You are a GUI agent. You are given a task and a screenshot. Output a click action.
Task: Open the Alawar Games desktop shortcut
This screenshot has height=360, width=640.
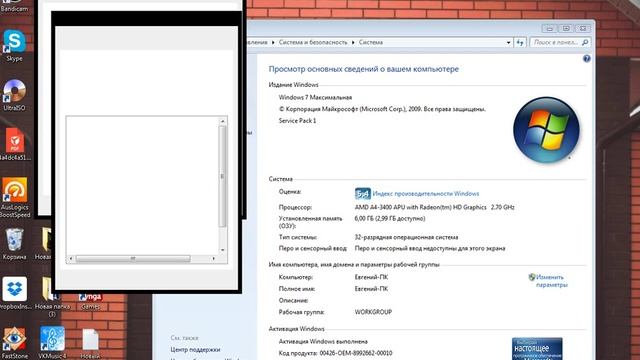point(91,301)
